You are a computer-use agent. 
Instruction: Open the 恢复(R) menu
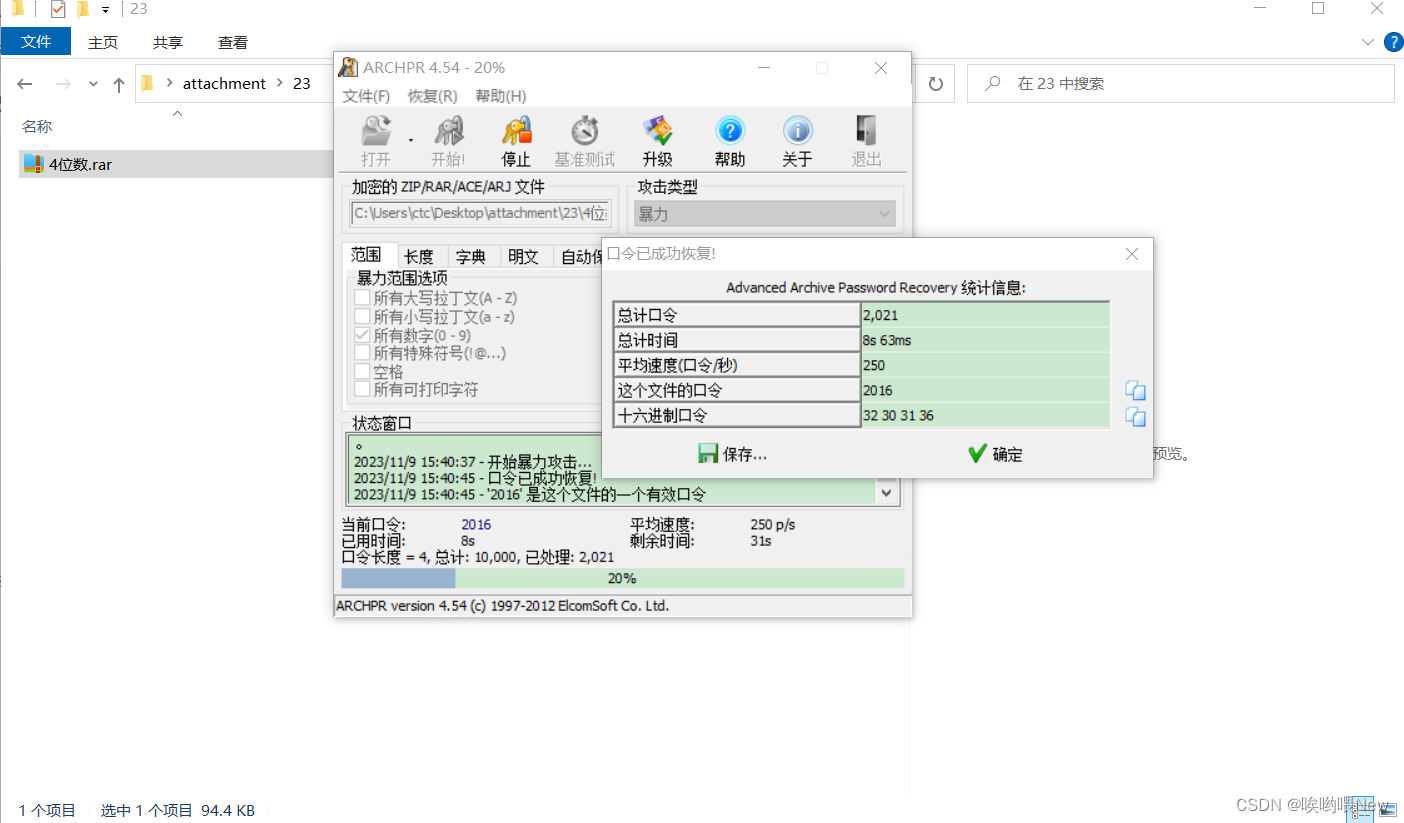click(433, 96)
